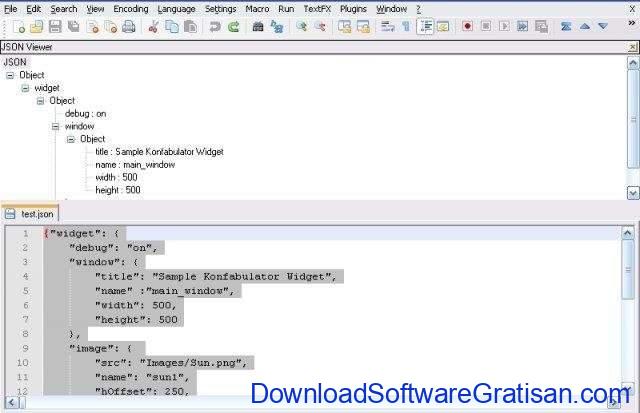Click the JSON Viewer scroll down arrow

pyautogui.click(x=633, y=193)
